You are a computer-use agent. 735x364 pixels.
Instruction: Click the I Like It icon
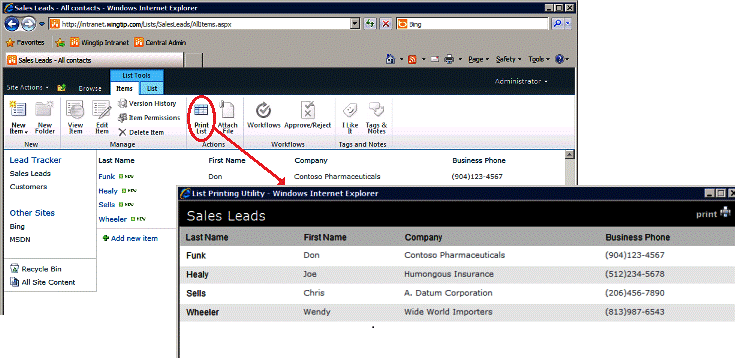tap(350, 111)
